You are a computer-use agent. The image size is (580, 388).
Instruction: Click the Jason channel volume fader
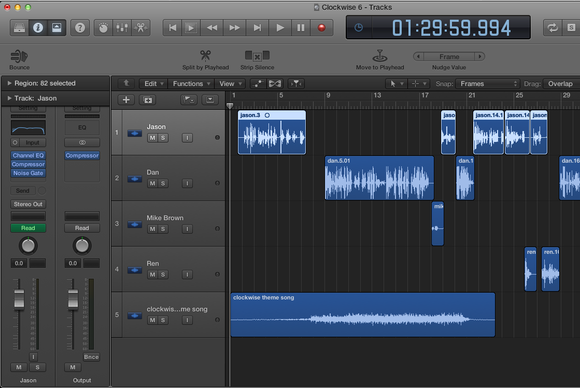(19, 299)
